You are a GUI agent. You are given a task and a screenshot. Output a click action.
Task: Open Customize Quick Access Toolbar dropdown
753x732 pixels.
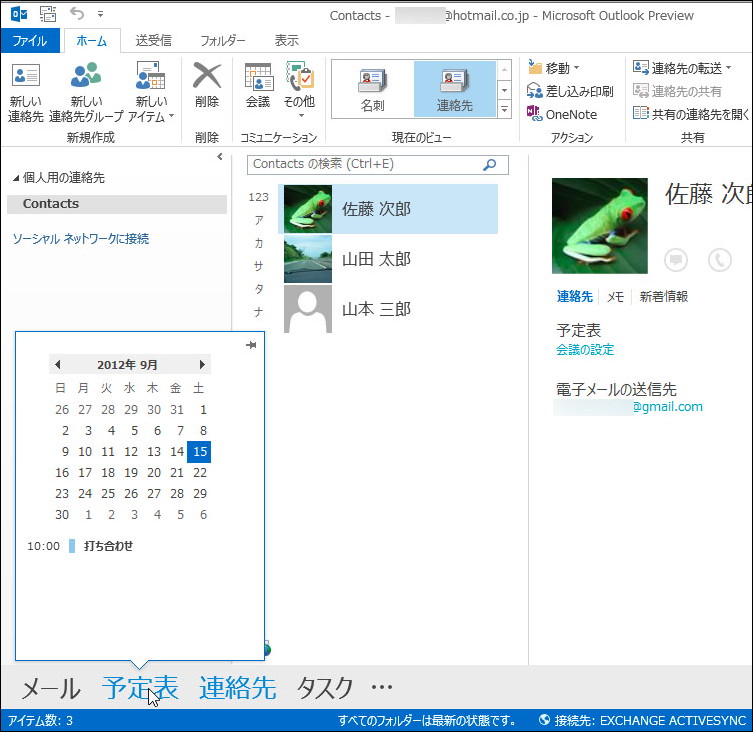(x=100, y=14)
